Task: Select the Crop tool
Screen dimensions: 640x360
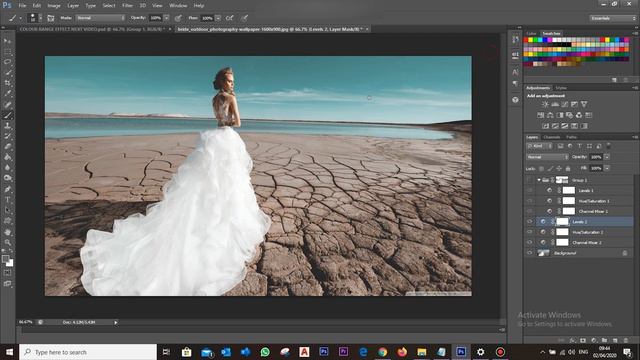Action: point(7,83)
